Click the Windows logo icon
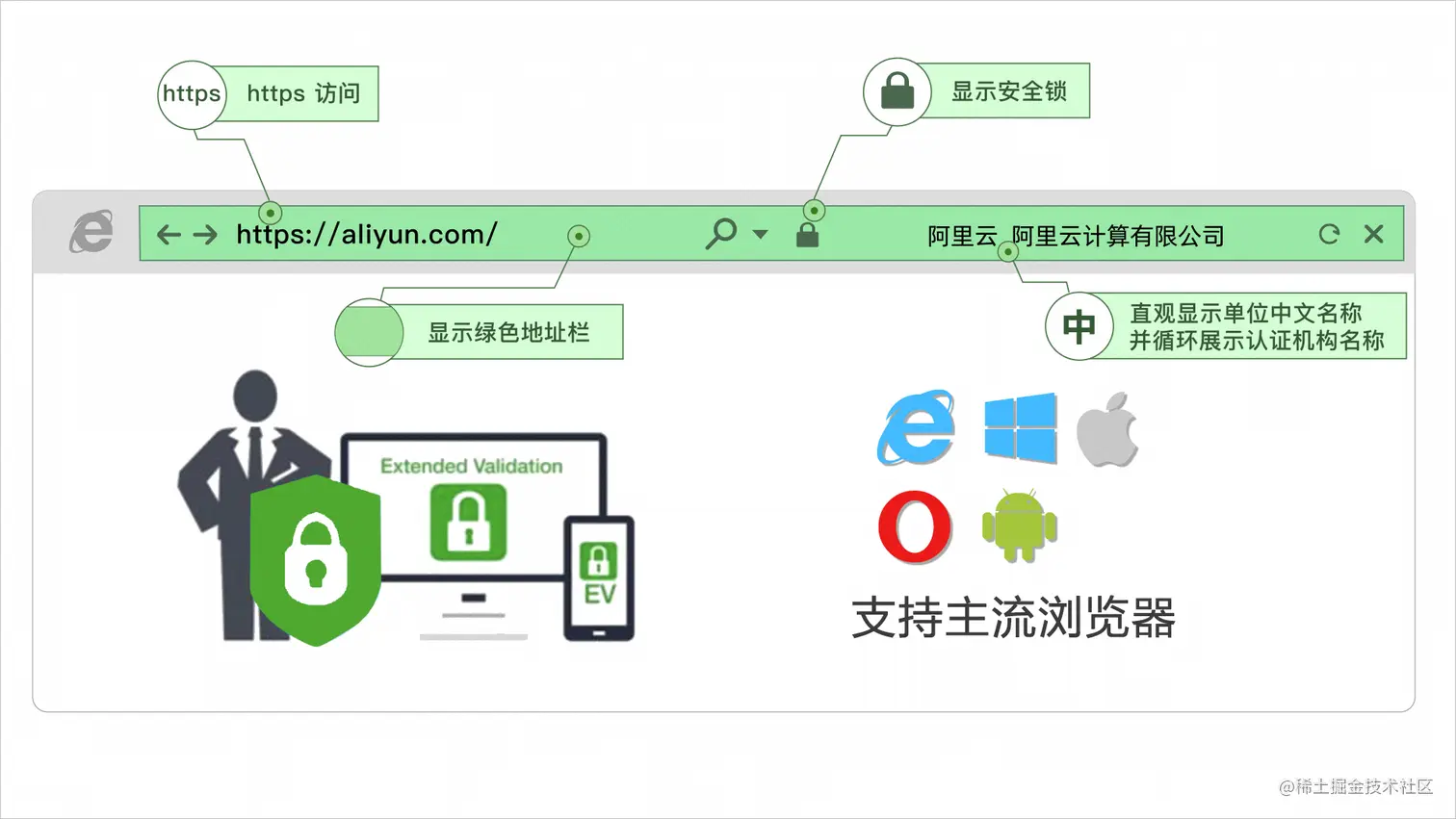 pos(1021,428)
